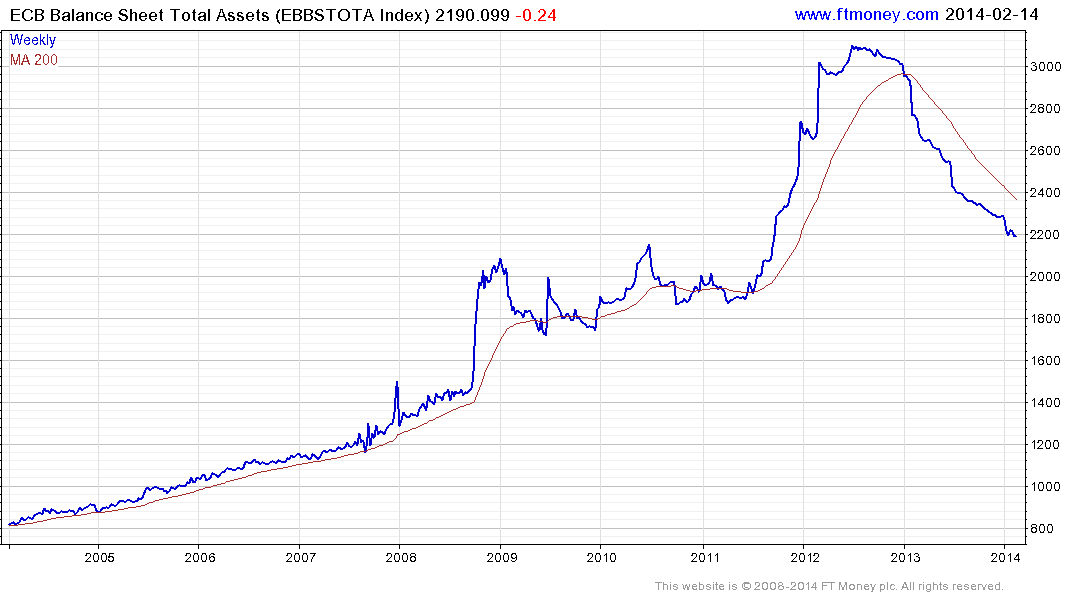Image resolution: width=1075 pixels, height=600 pixels.
Task: Click the 2400 y-axis label
Action: [x=1046, y=193]
